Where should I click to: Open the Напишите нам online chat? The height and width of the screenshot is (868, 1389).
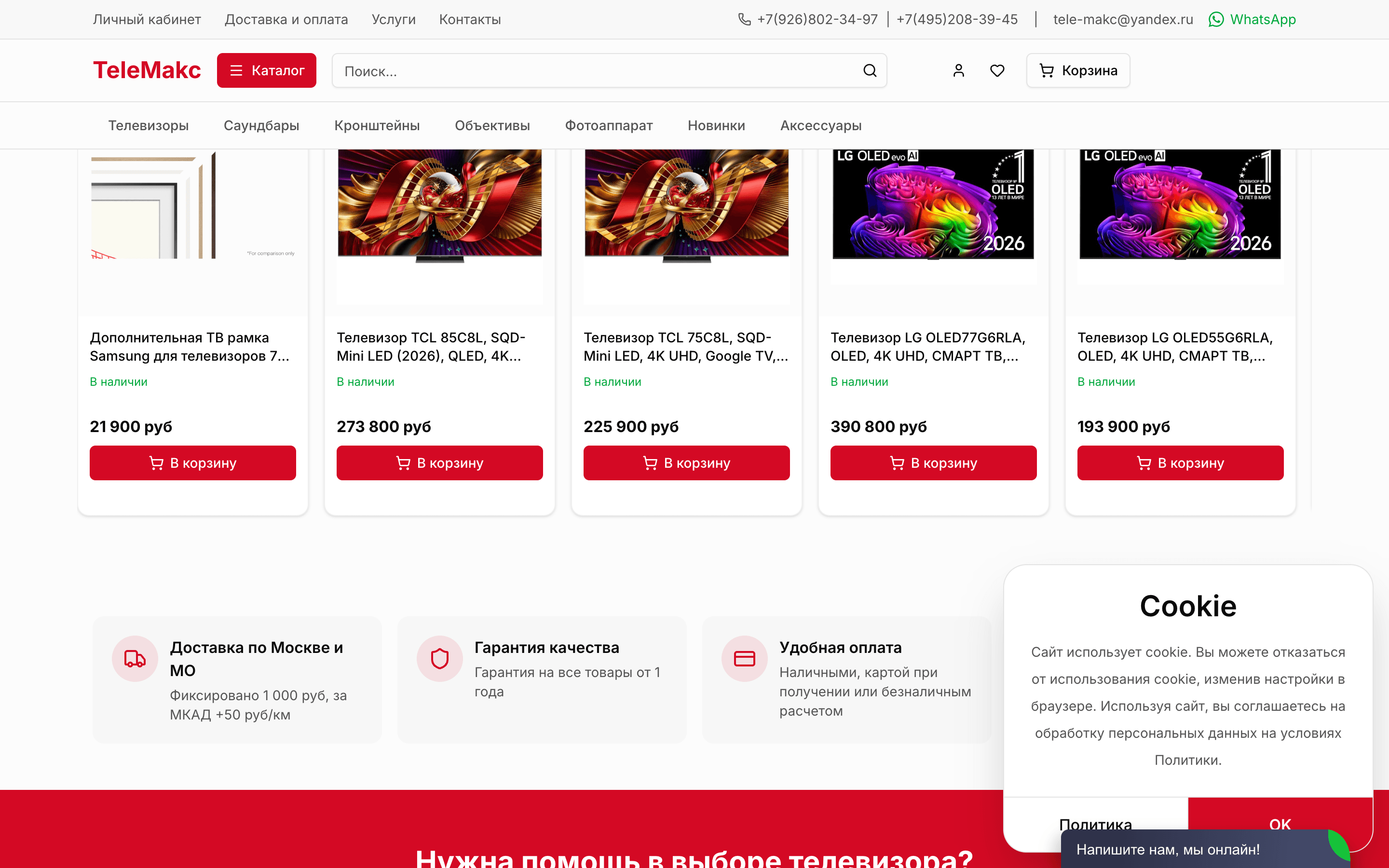pyautogui.click(x=1205, y=849)
